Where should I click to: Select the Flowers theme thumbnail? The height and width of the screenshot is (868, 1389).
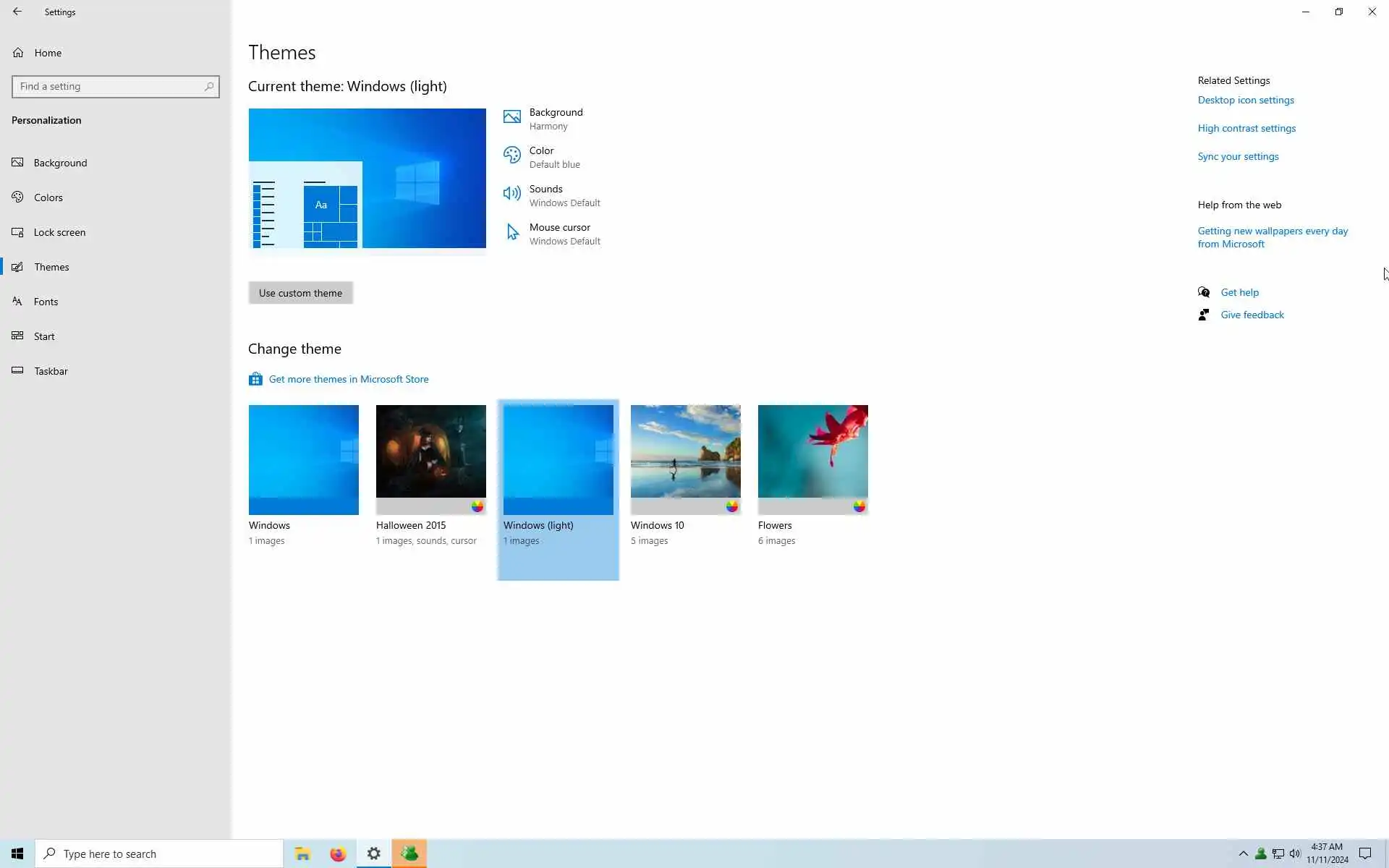pos(812,459)
